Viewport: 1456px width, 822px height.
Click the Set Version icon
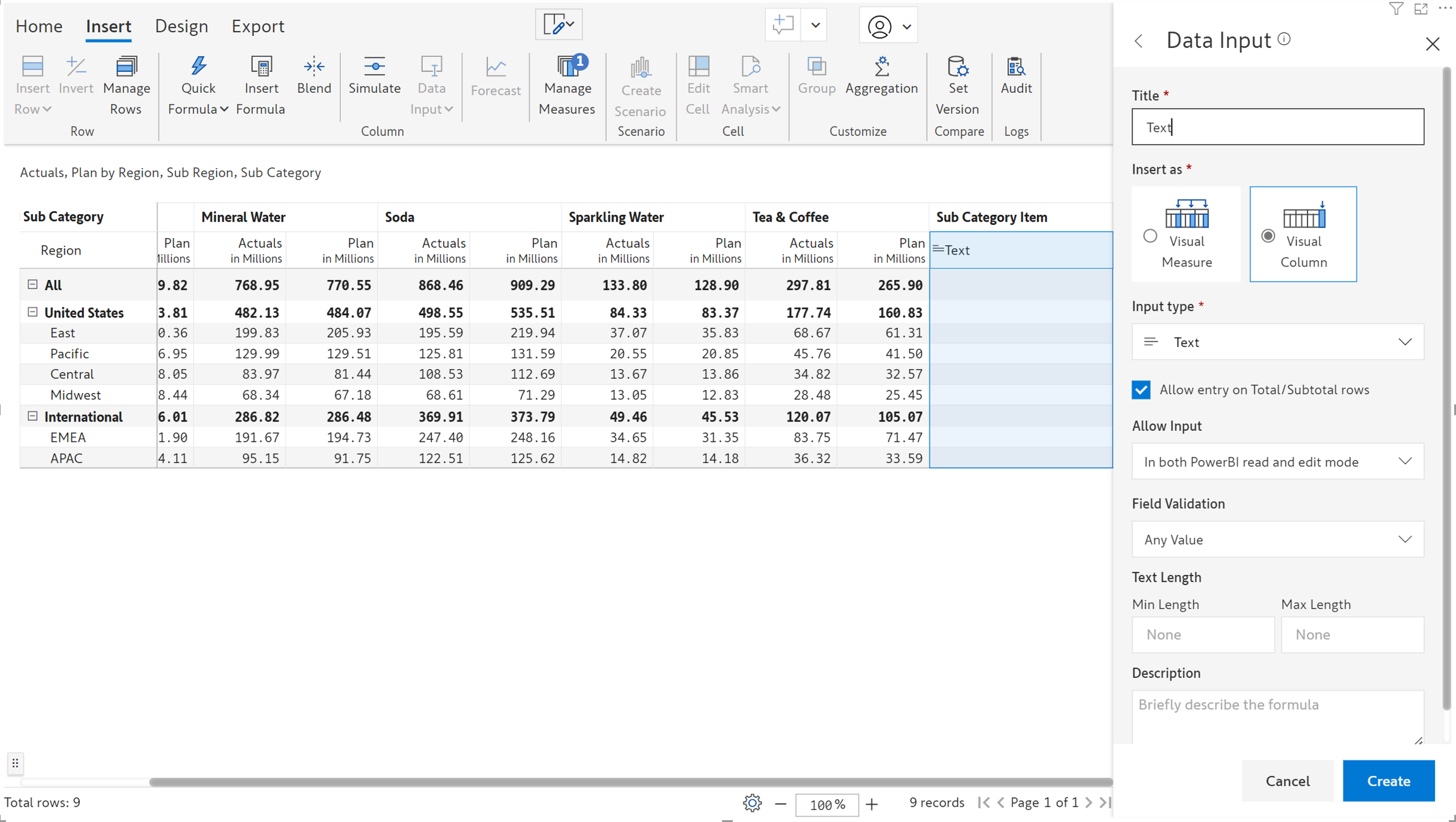click(957, 66)
